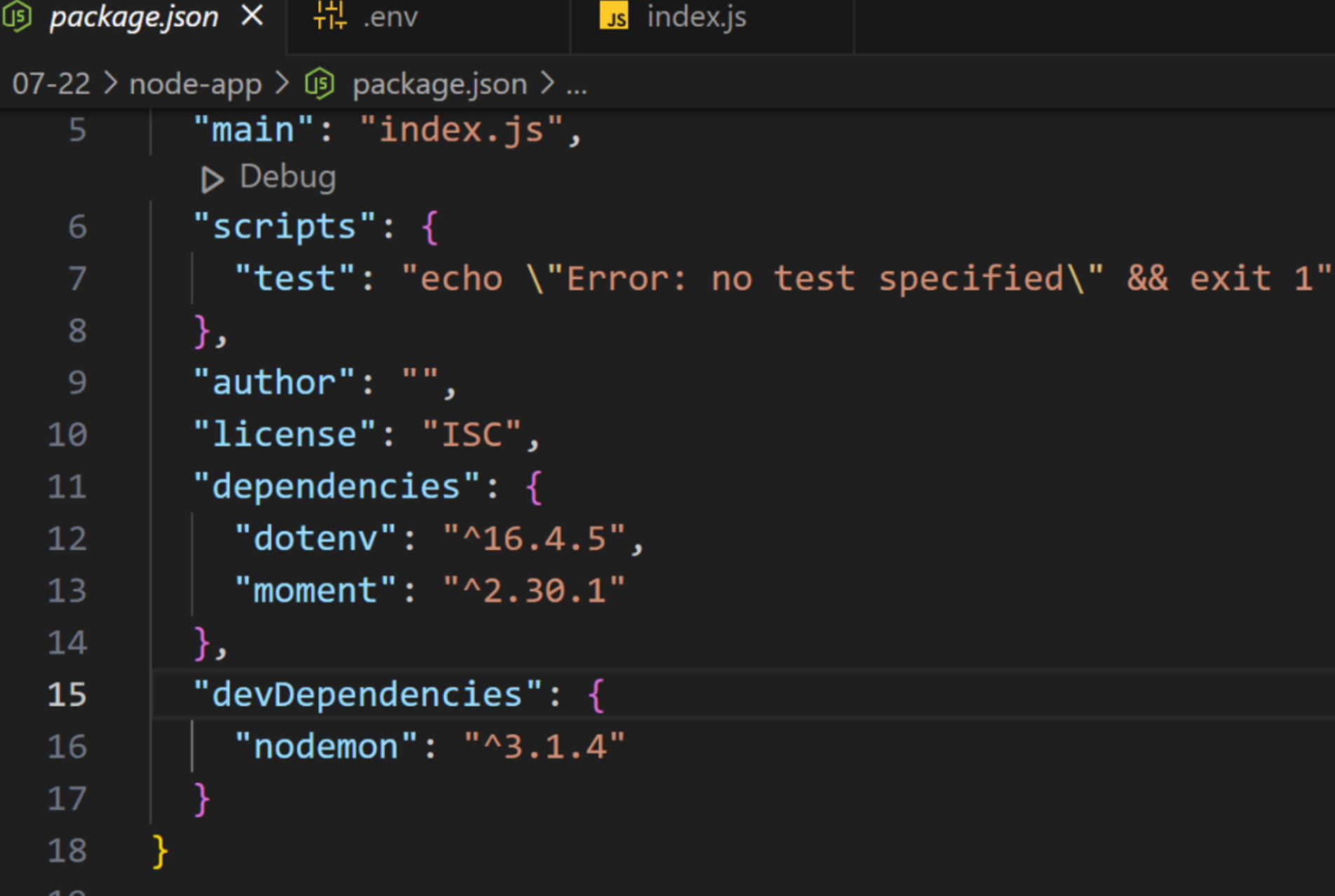Expand the breadcrumb ellipsis symbol picker

tap(577, 86)
